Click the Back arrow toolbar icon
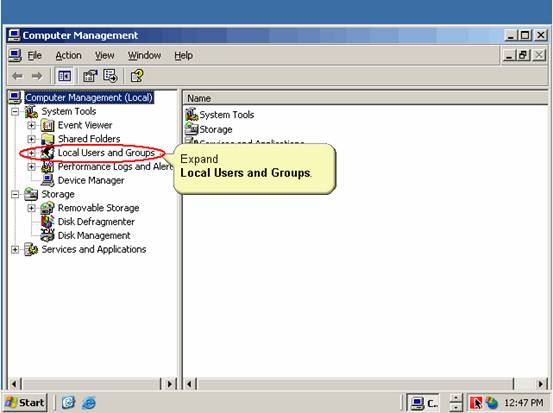The height and width of the screenshot is (413, 553). click(x=17, y=76)
